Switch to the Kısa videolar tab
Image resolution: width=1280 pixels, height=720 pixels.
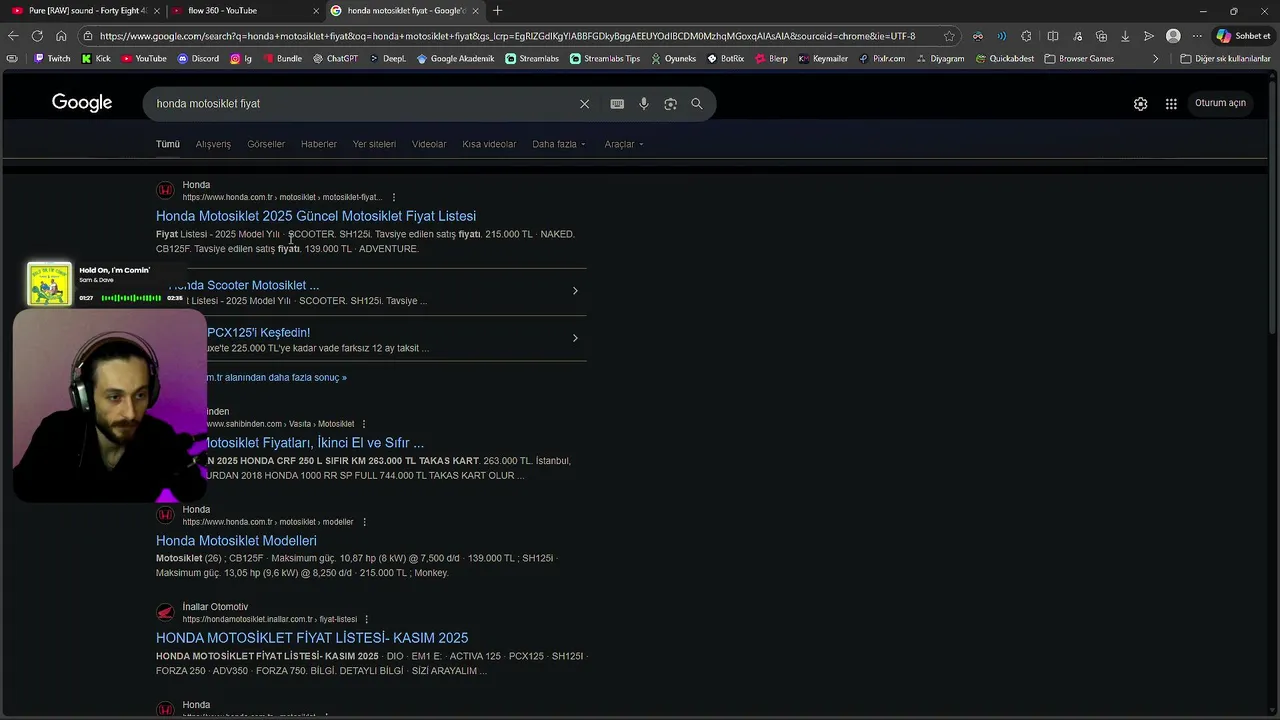coord(489,144)
